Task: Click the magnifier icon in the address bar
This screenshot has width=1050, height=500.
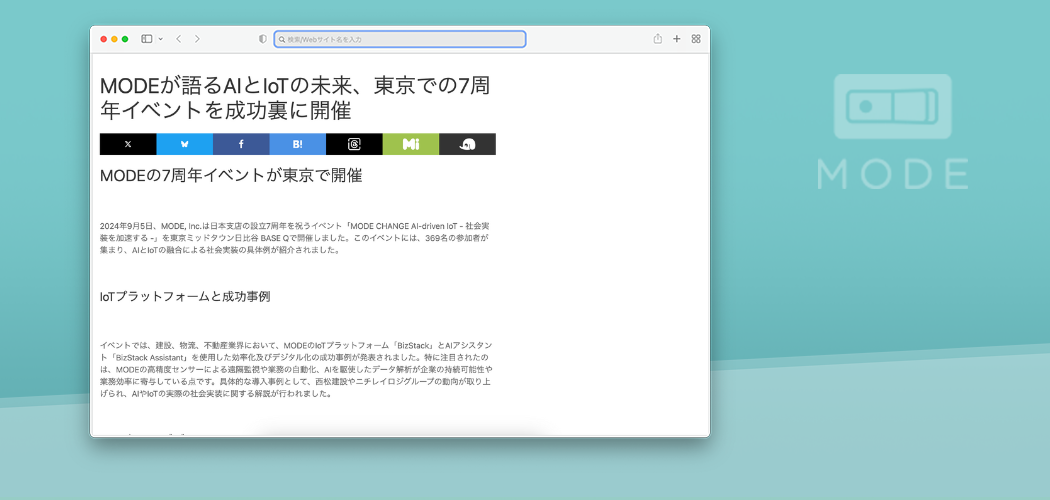Action: tap(282, 39)
